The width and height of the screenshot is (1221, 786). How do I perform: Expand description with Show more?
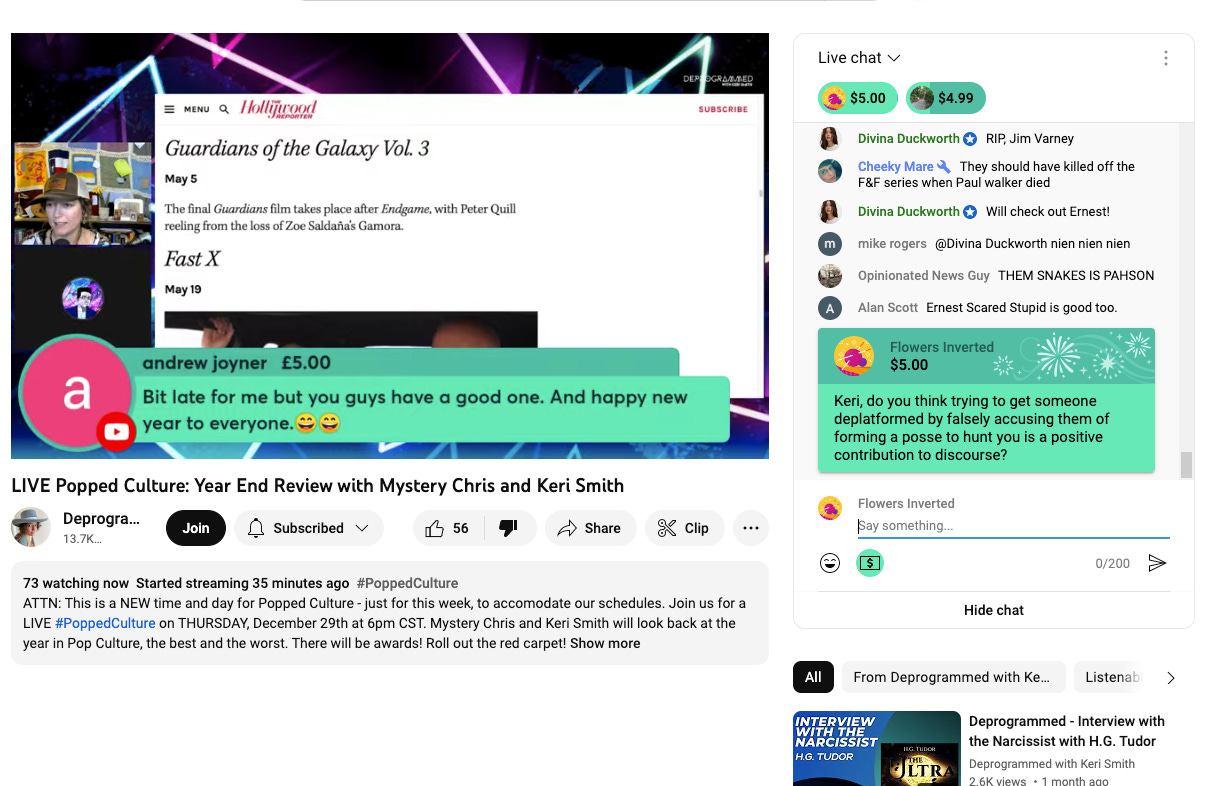[x=605, y=643]
